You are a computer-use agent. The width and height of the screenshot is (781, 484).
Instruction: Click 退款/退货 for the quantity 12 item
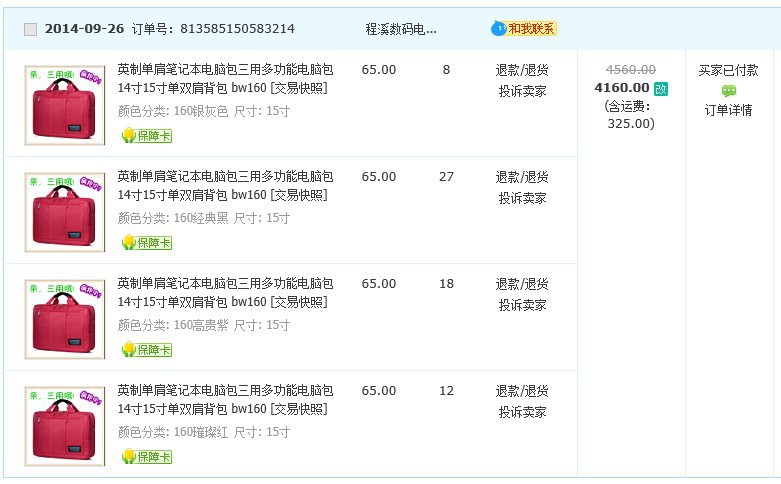(522, 391)
